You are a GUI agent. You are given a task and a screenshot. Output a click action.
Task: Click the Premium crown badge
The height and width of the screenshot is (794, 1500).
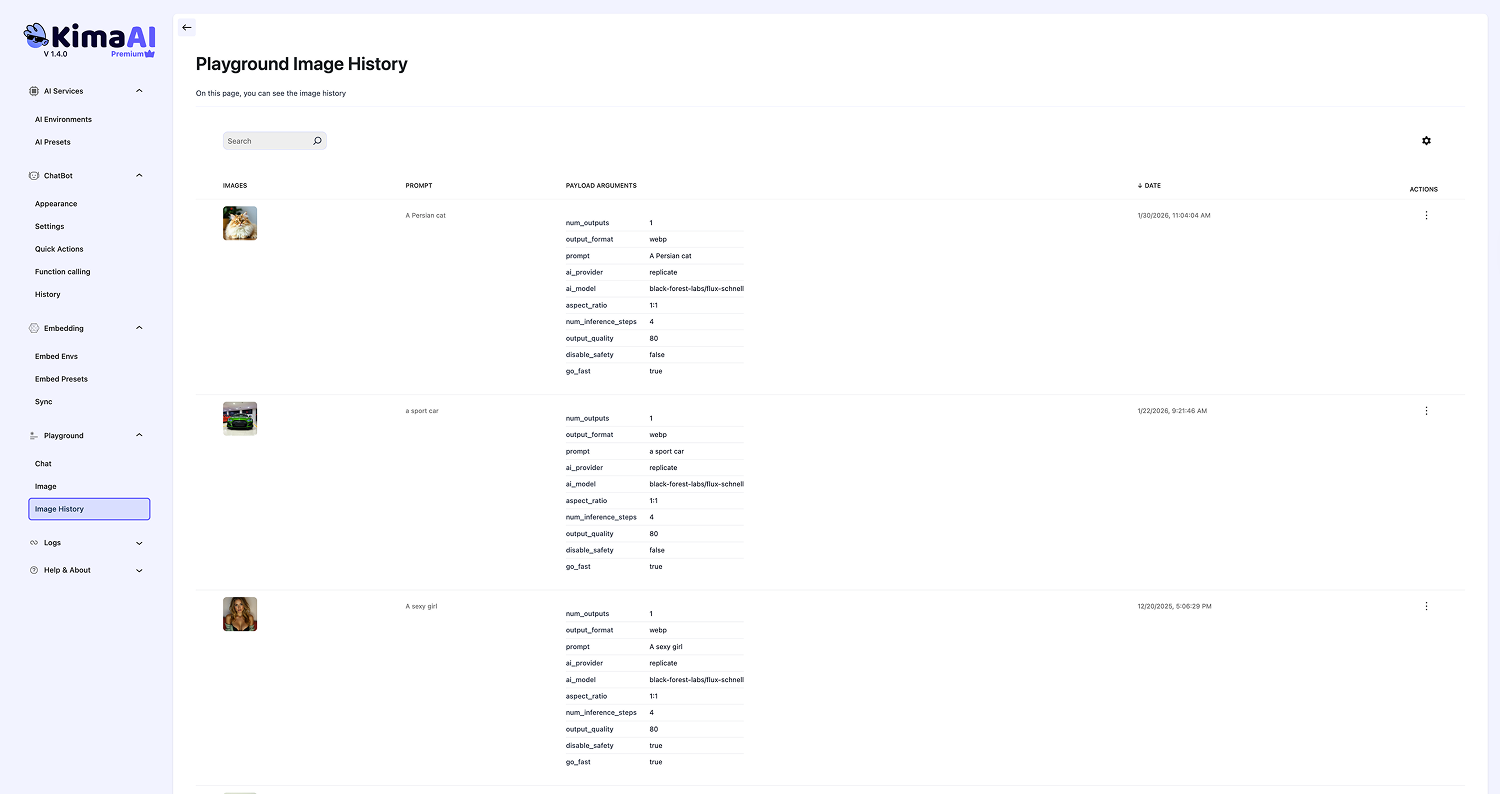coord(133,54)
